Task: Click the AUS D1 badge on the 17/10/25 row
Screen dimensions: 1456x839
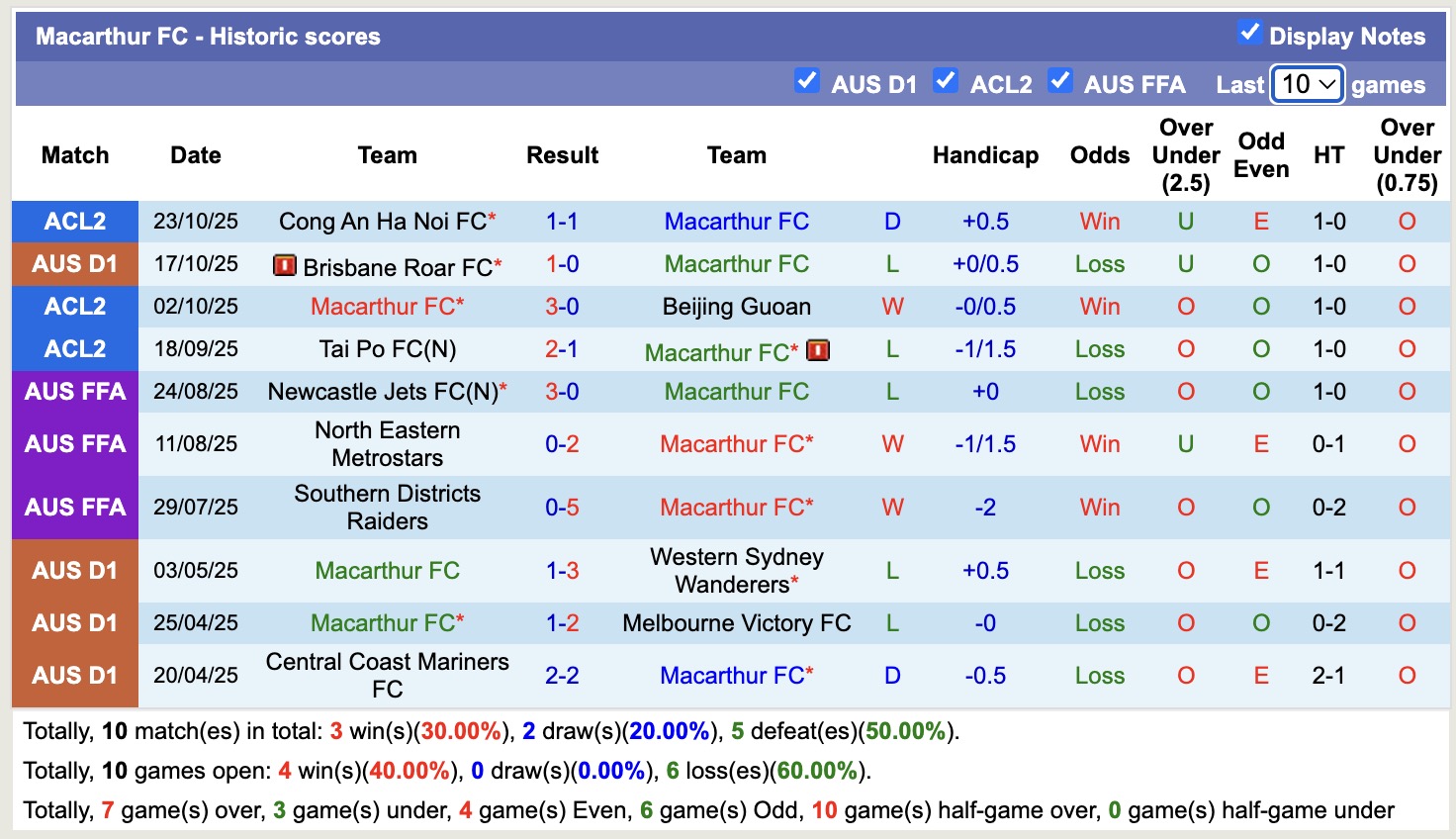Action: click(74, 263)
